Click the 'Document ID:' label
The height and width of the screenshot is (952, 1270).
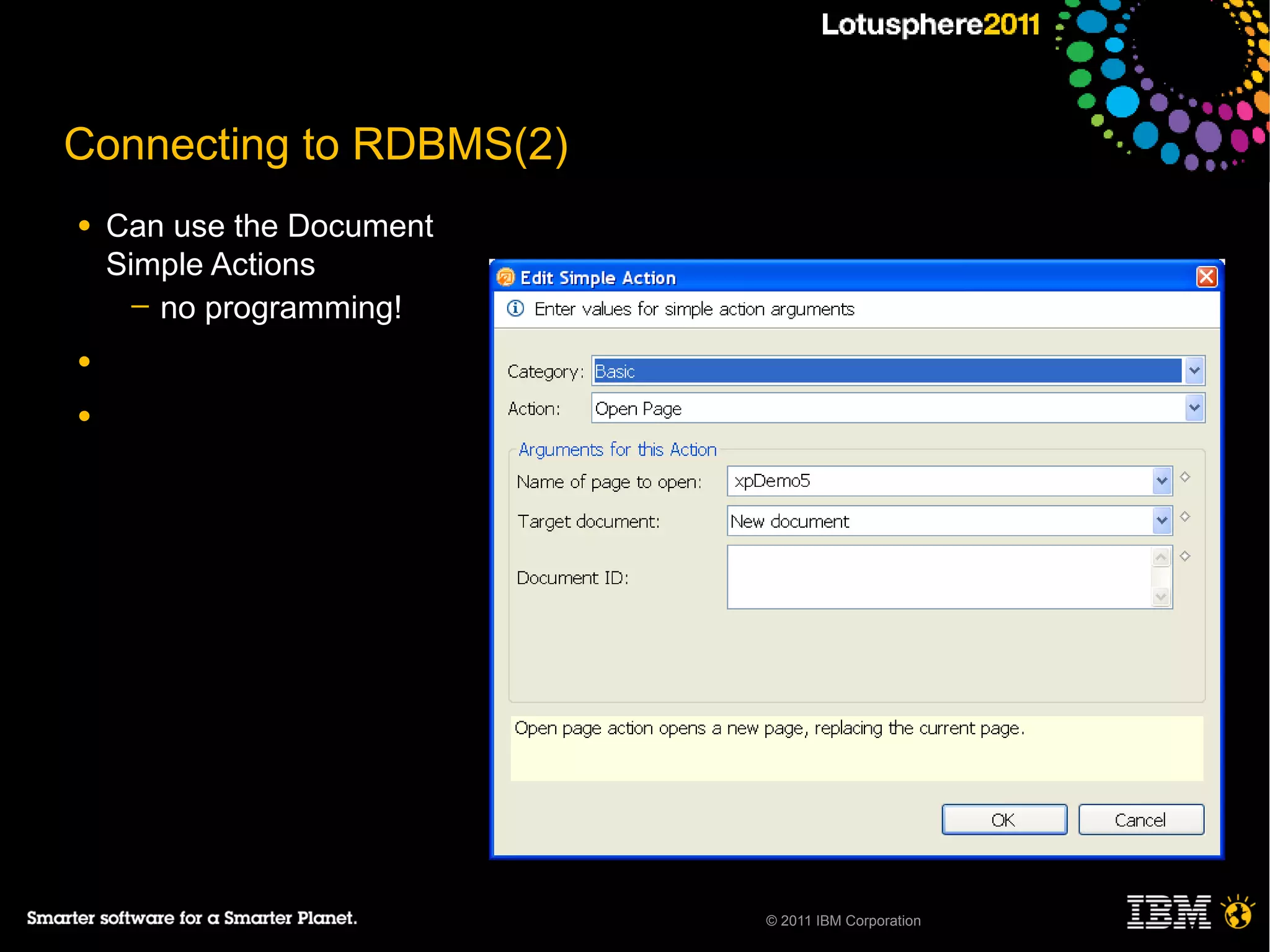pos(572,577)
